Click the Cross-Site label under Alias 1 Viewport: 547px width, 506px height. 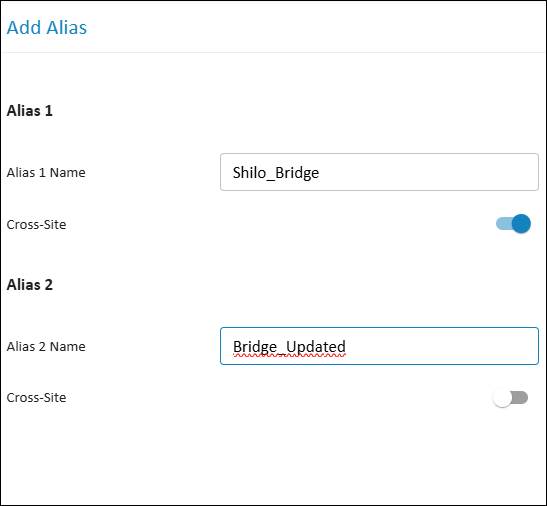pos(36,224)
